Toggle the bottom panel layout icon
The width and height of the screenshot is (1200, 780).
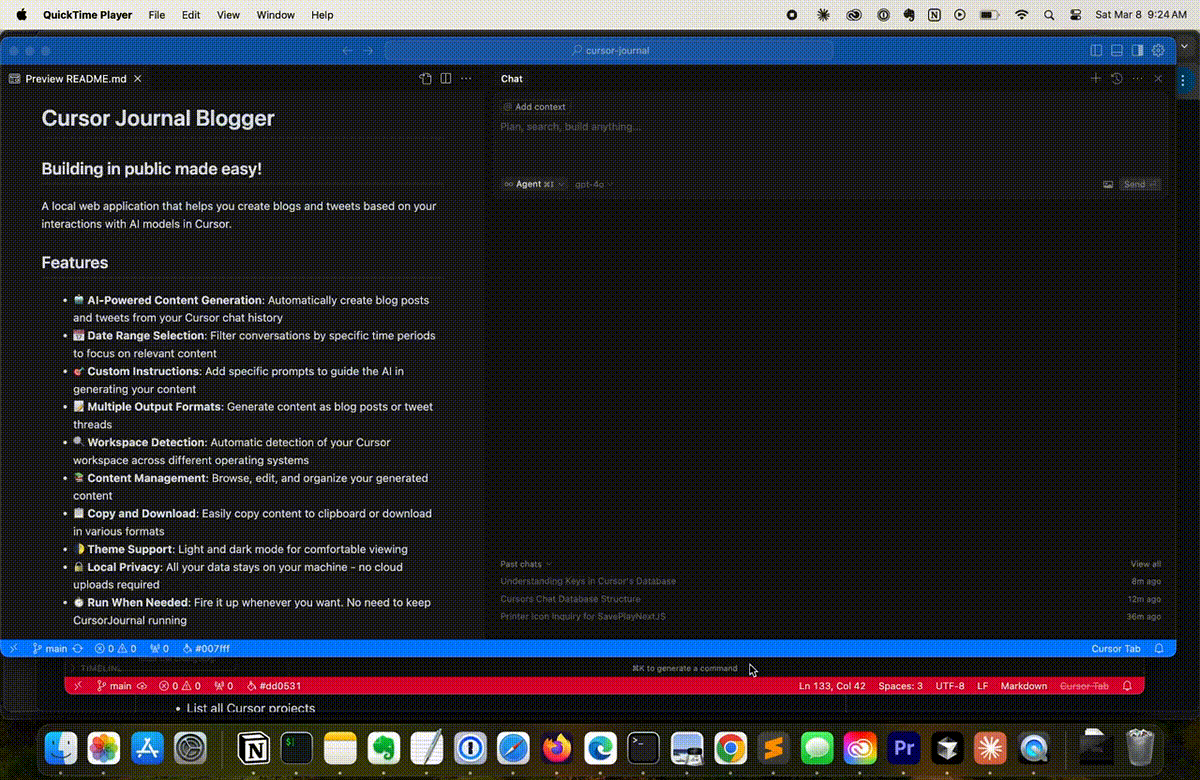(1116, 50)
